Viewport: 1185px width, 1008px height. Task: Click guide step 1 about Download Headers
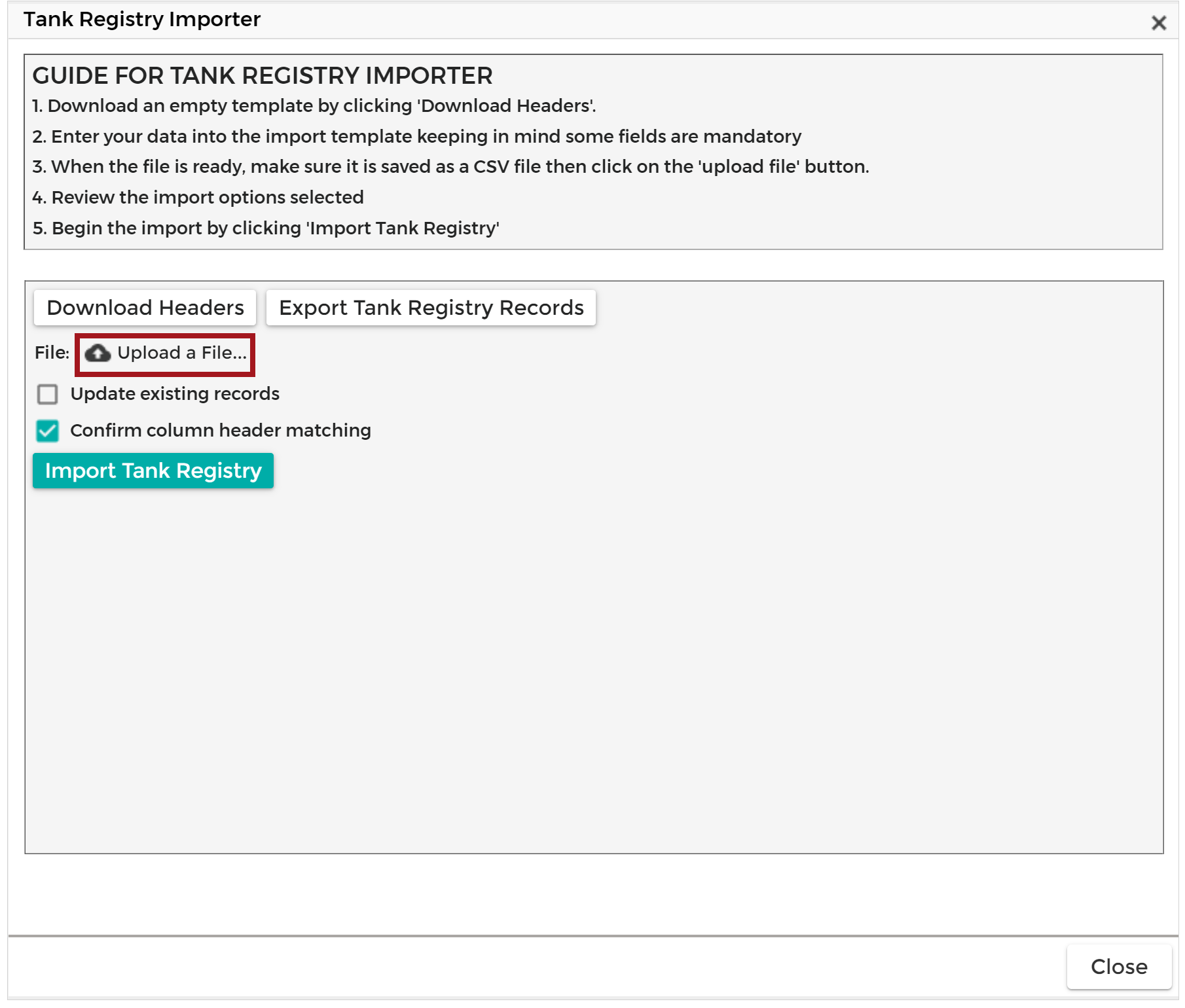pos(314,106)
